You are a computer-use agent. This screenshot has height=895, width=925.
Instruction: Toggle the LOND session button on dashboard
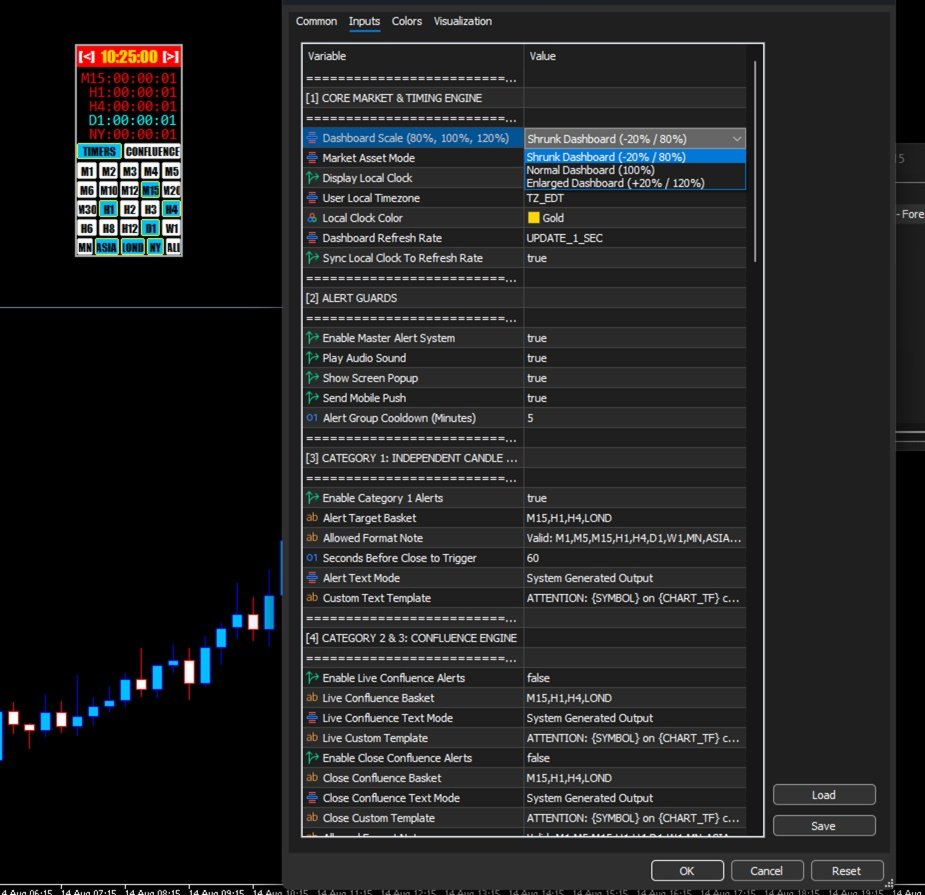tap(132, 247)
